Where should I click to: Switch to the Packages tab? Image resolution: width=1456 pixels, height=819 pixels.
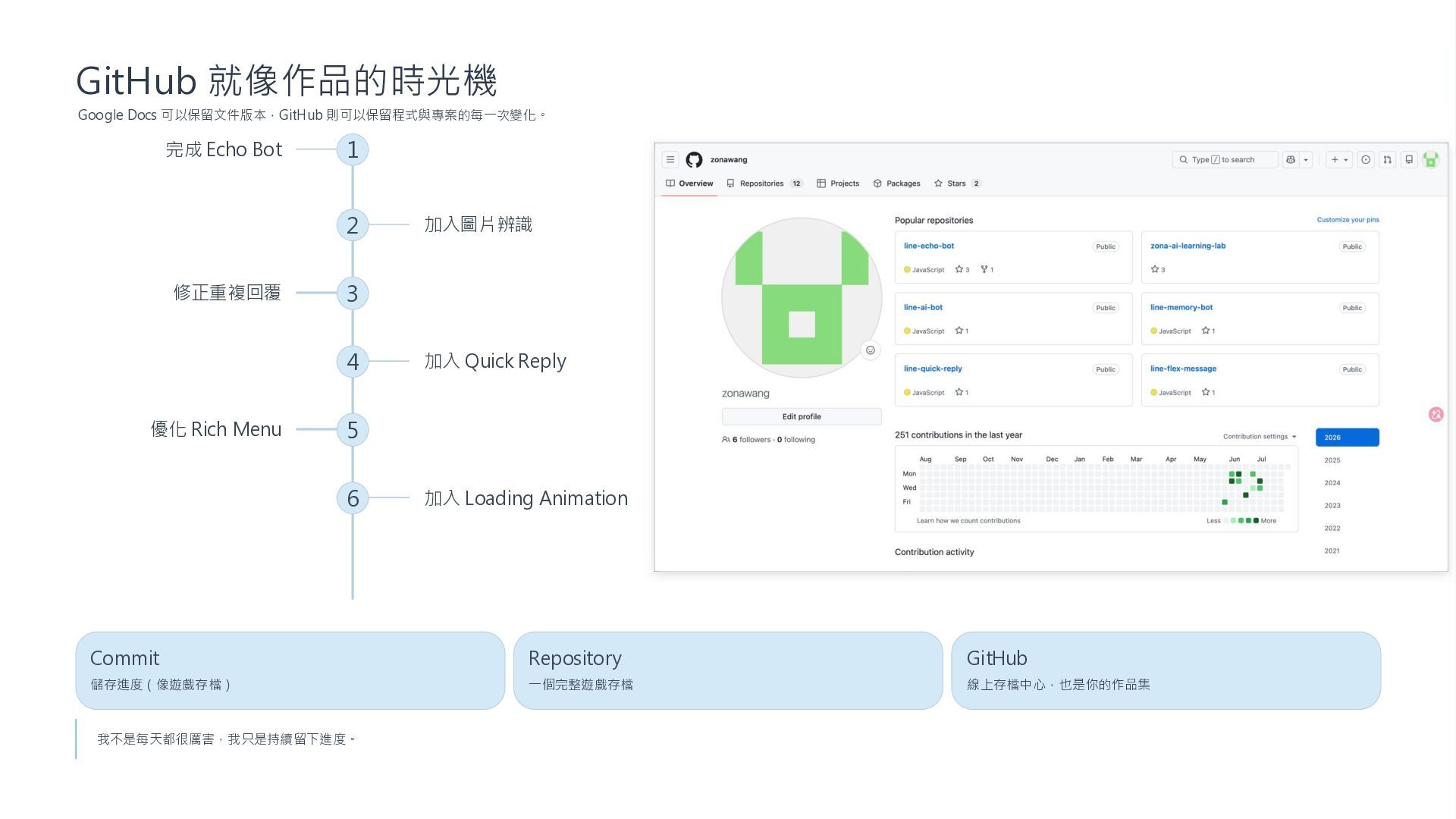point(896,184)
